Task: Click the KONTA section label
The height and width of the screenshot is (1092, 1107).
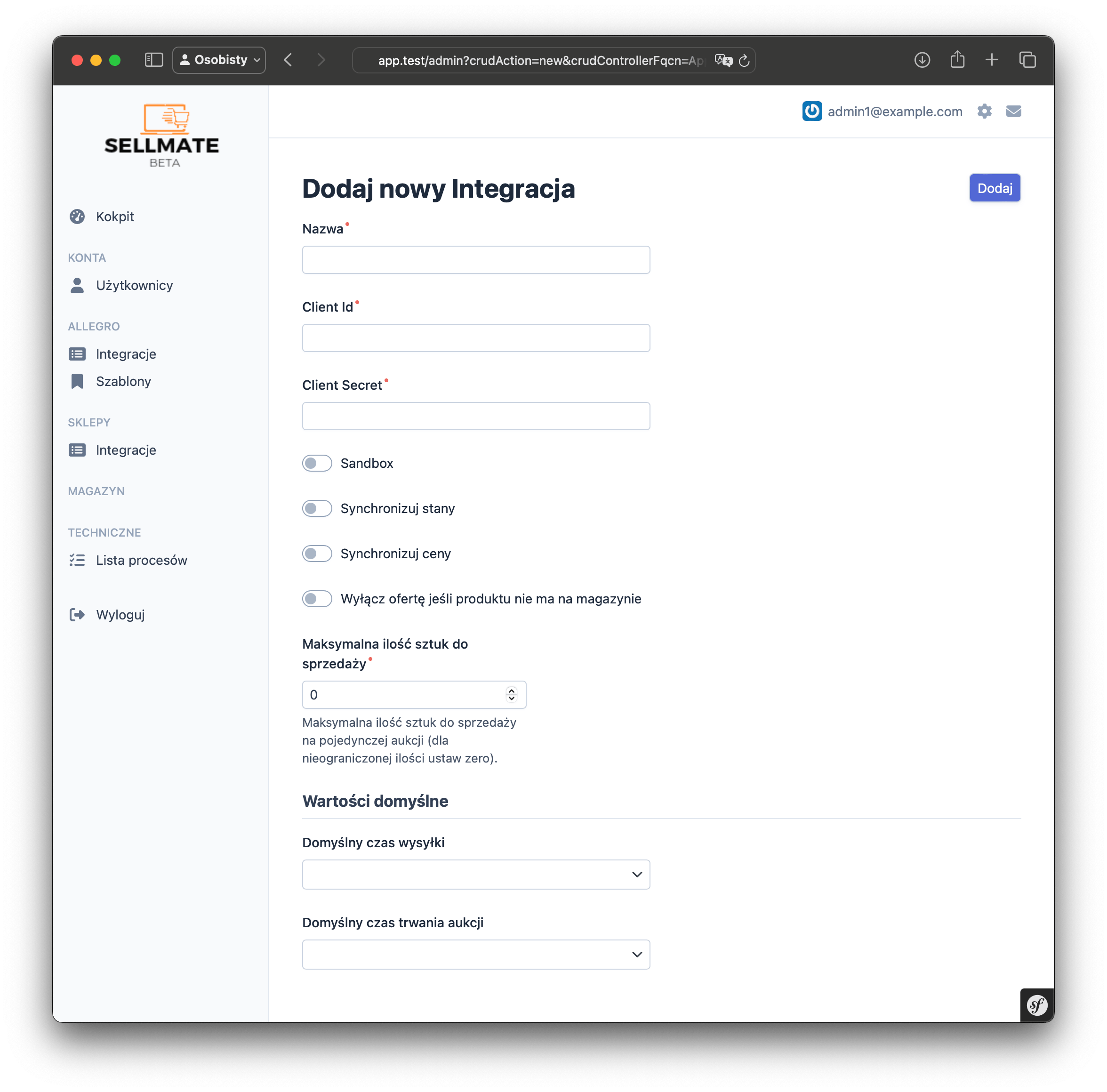Action: [x=87, y=258]
